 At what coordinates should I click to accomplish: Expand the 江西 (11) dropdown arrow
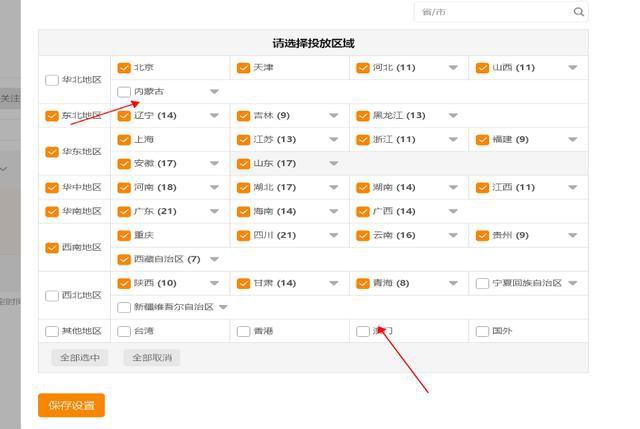573,188
